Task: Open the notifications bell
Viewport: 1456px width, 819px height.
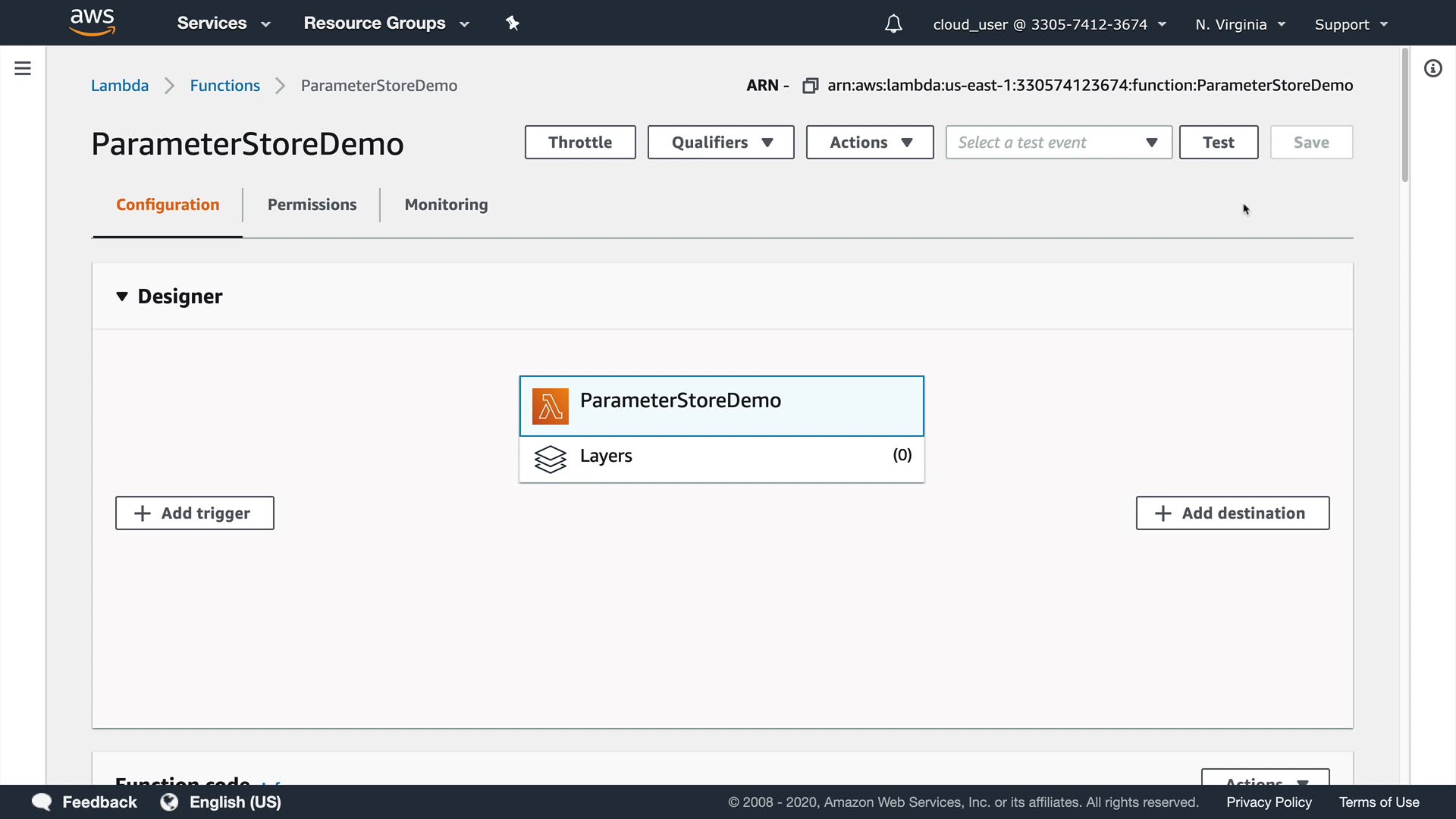Action: [893, 24]
